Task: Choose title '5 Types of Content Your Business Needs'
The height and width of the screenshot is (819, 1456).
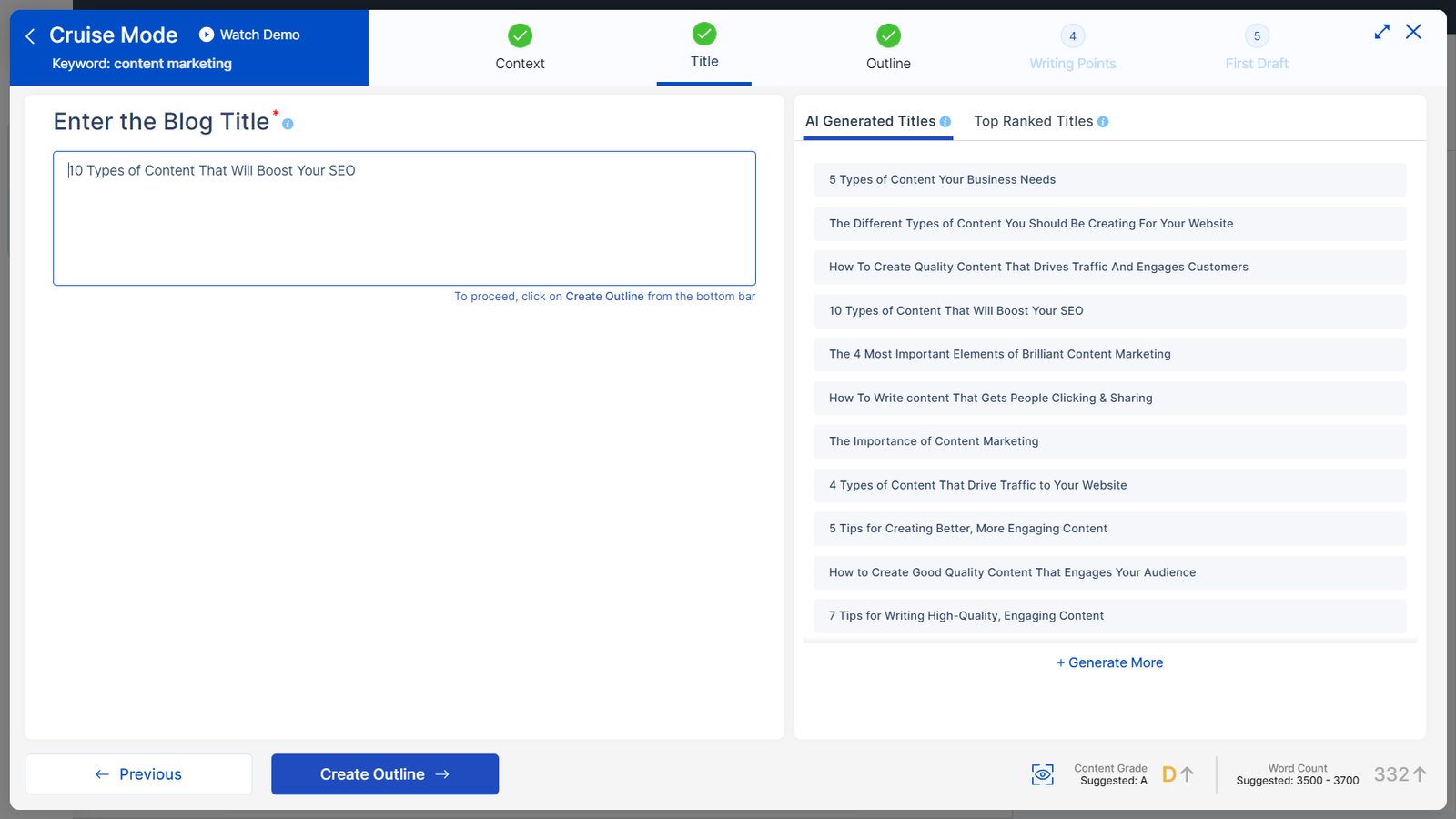Action: (1109, 180)
